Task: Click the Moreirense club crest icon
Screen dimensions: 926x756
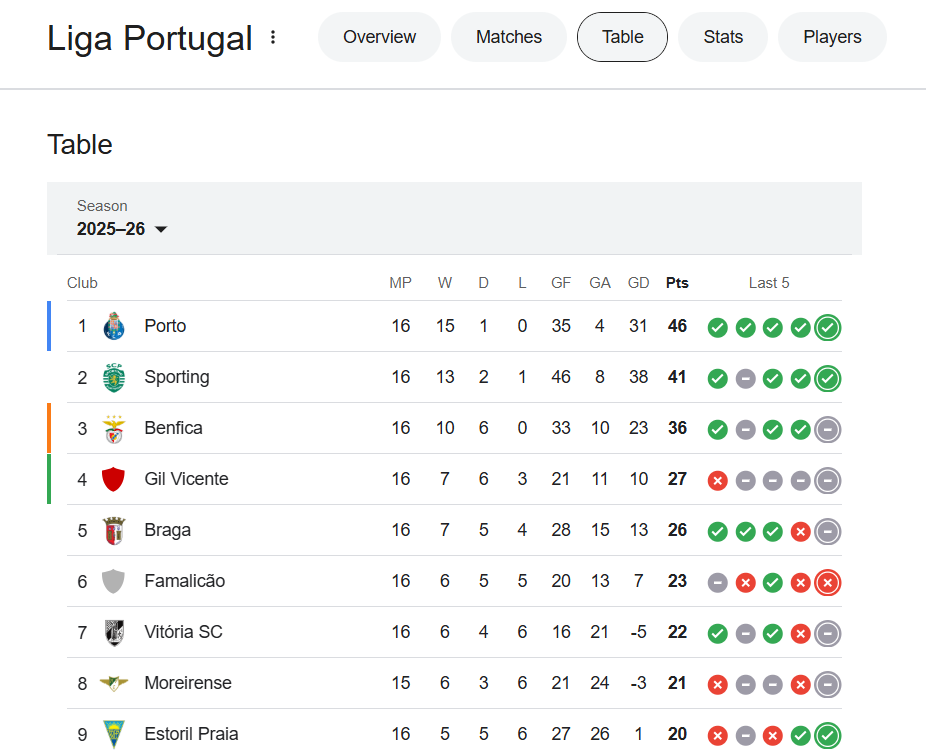Action: click(114, 683)
